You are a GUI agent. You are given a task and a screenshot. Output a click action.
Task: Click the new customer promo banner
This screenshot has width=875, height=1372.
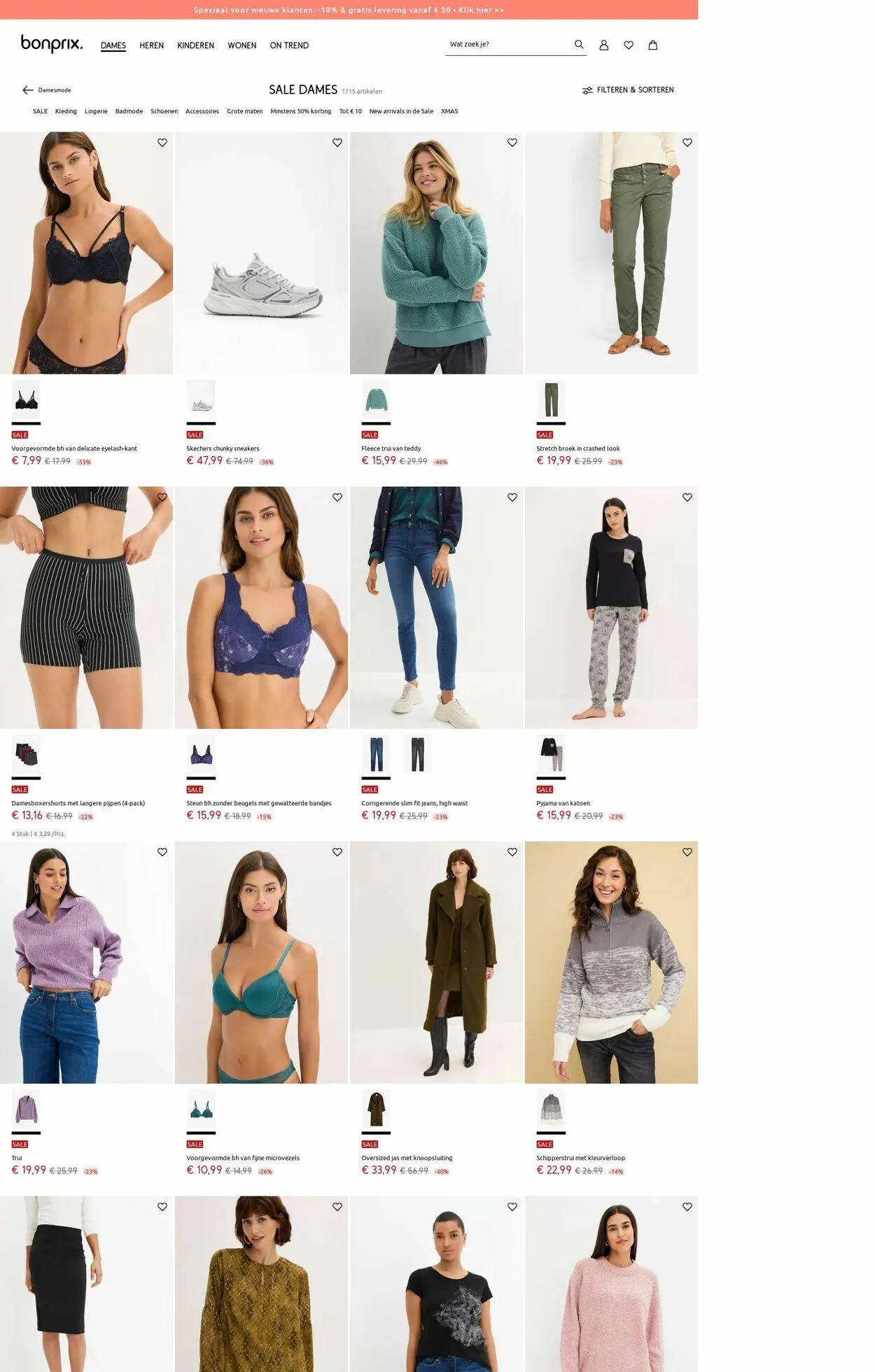coord(349,10)
